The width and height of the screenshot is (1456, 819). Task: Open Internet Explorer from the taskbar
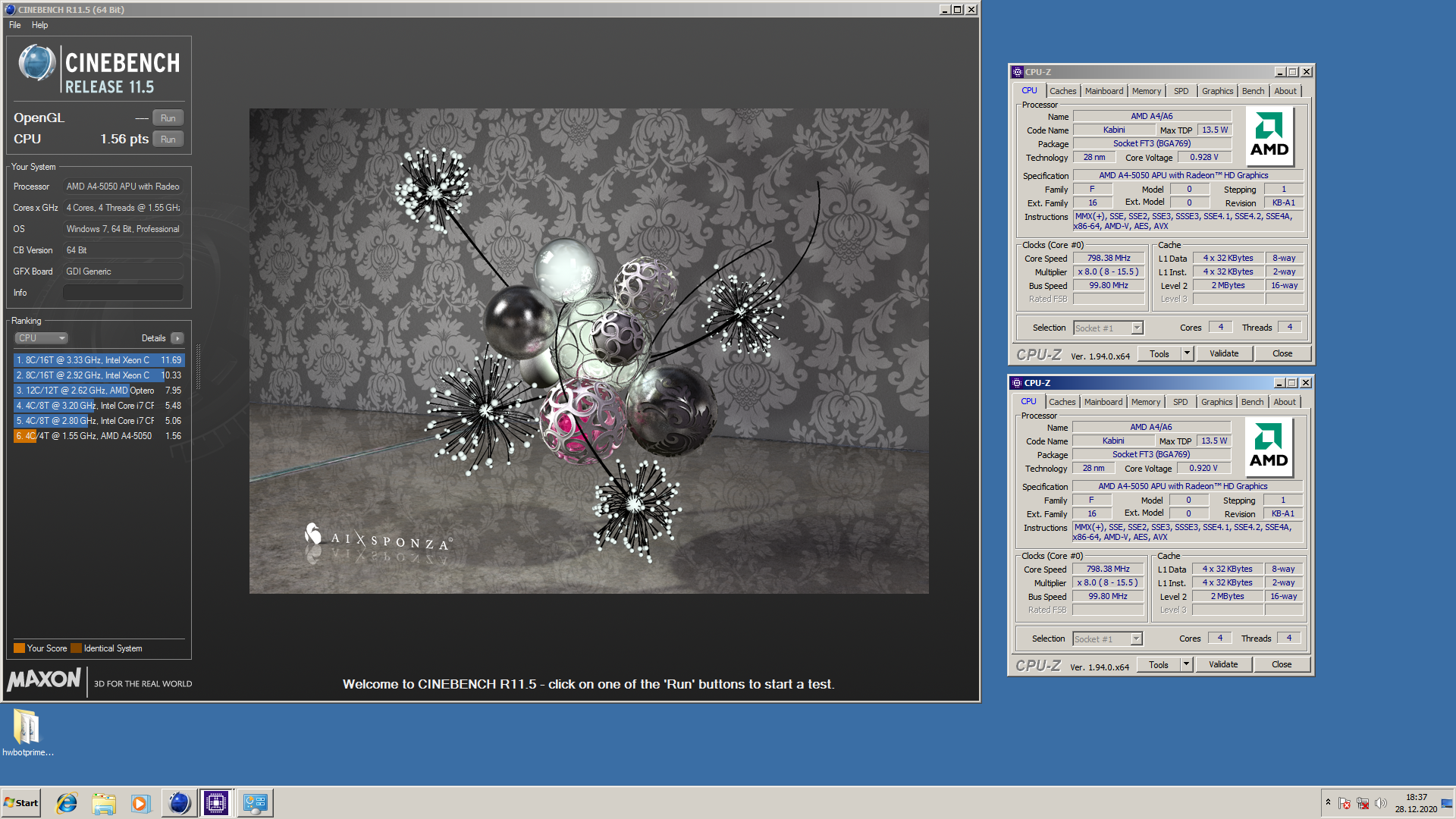tap(67, 803)
